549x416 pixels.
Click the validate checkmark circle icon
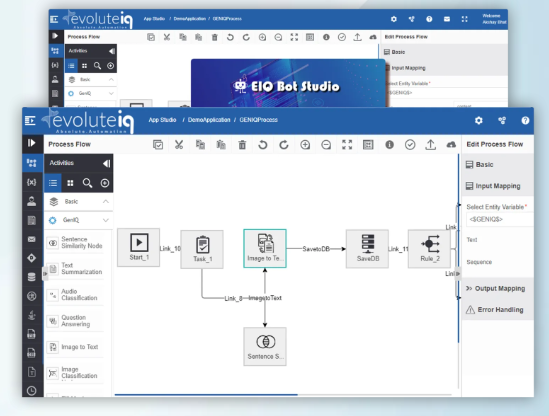point(410,144)
